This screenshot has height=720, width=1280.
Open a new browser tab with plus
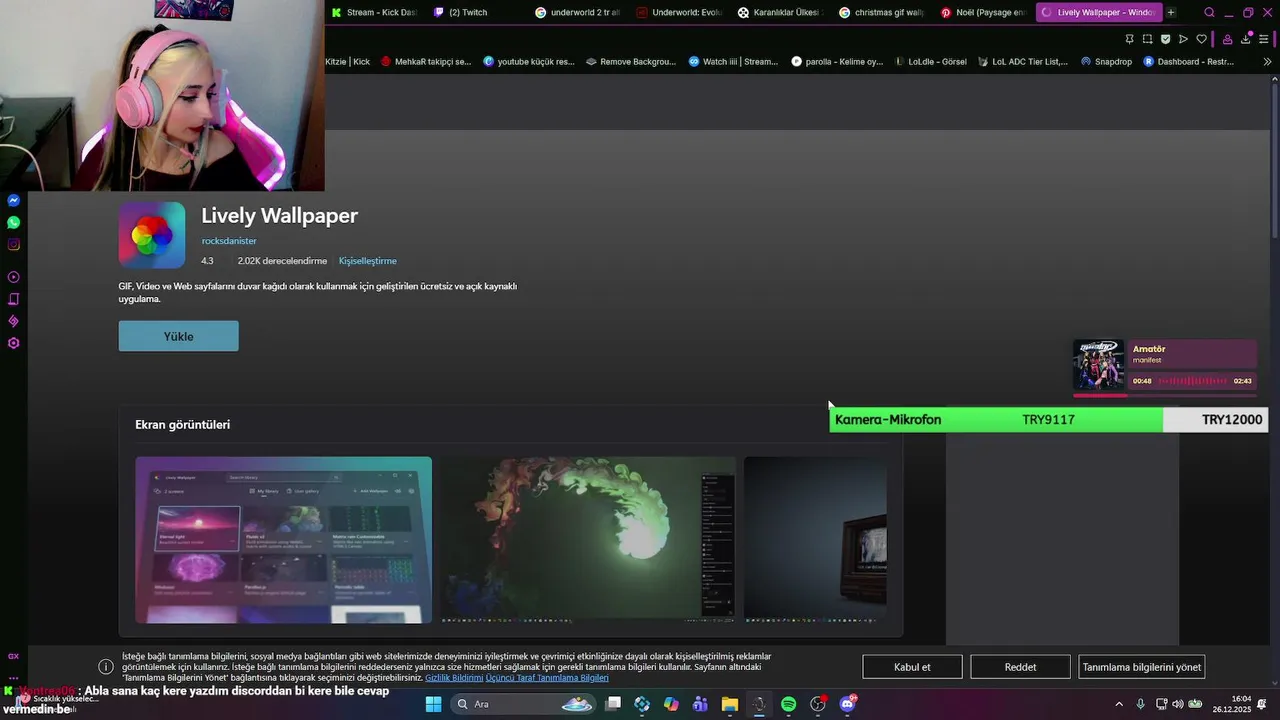1171,13
